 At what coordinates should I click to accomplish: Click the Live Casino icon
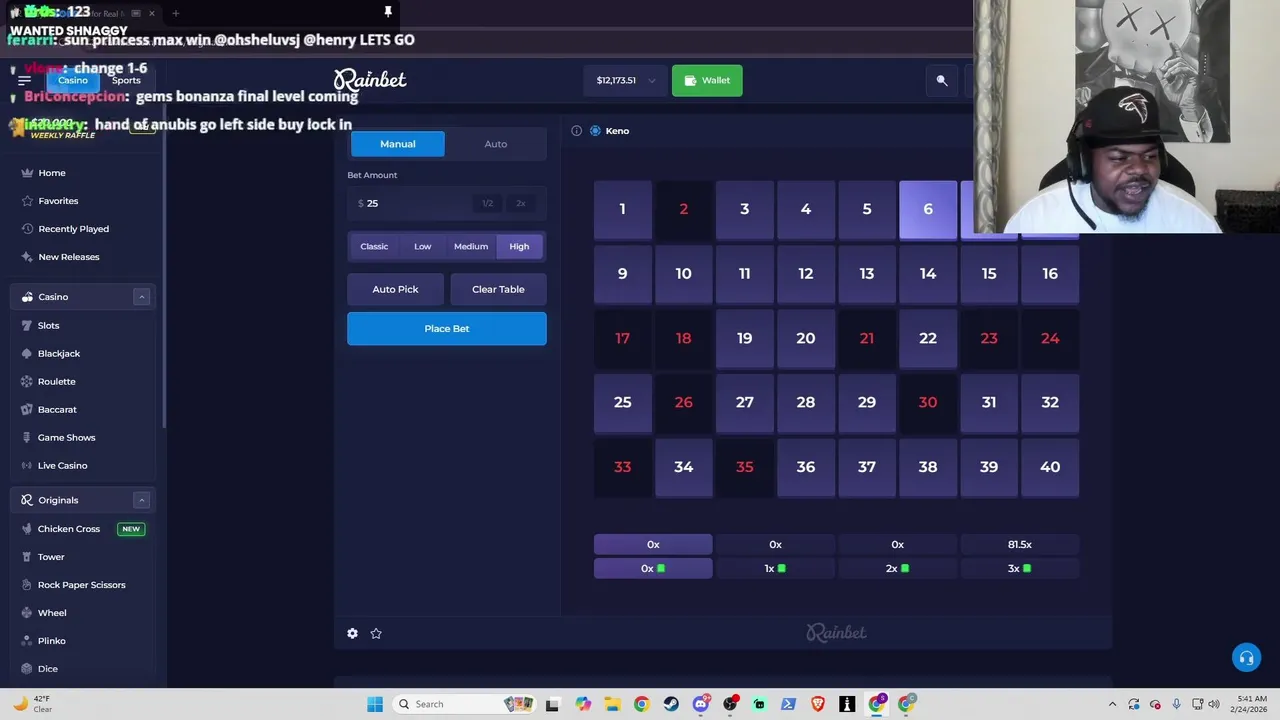(27, 465)
